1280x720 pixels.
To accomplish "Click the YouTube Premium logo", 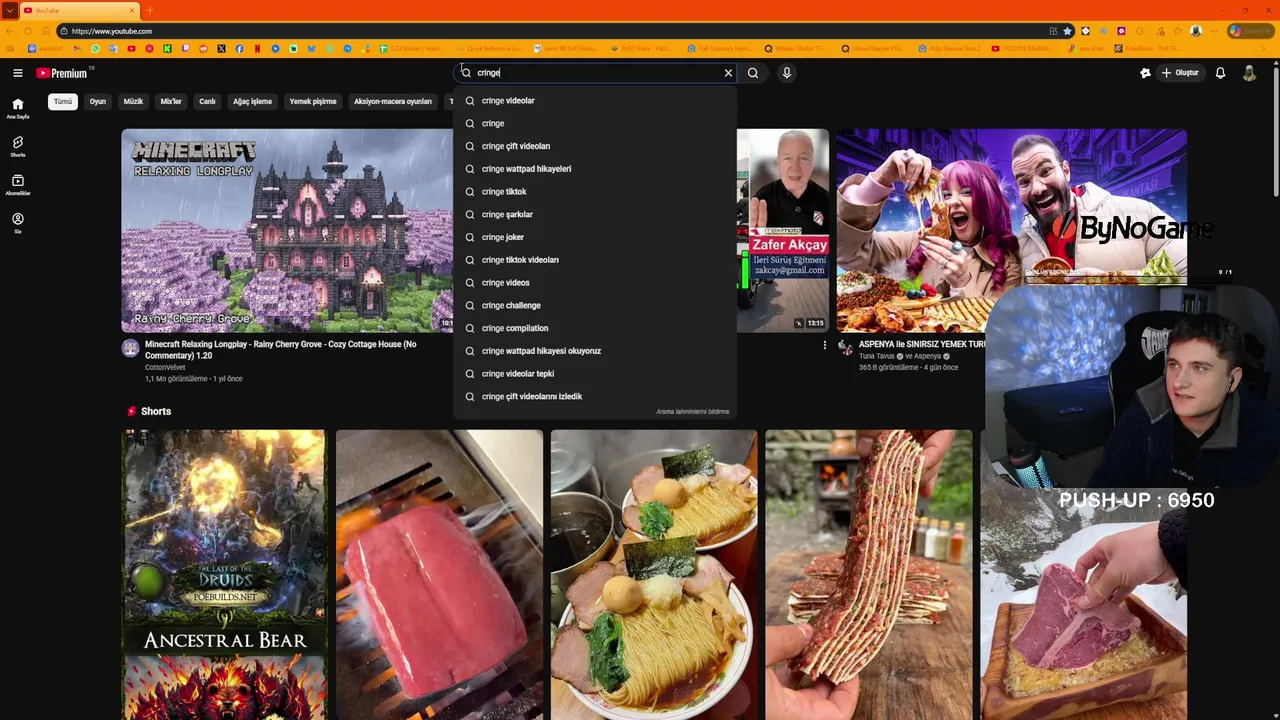I will [62, 73].
